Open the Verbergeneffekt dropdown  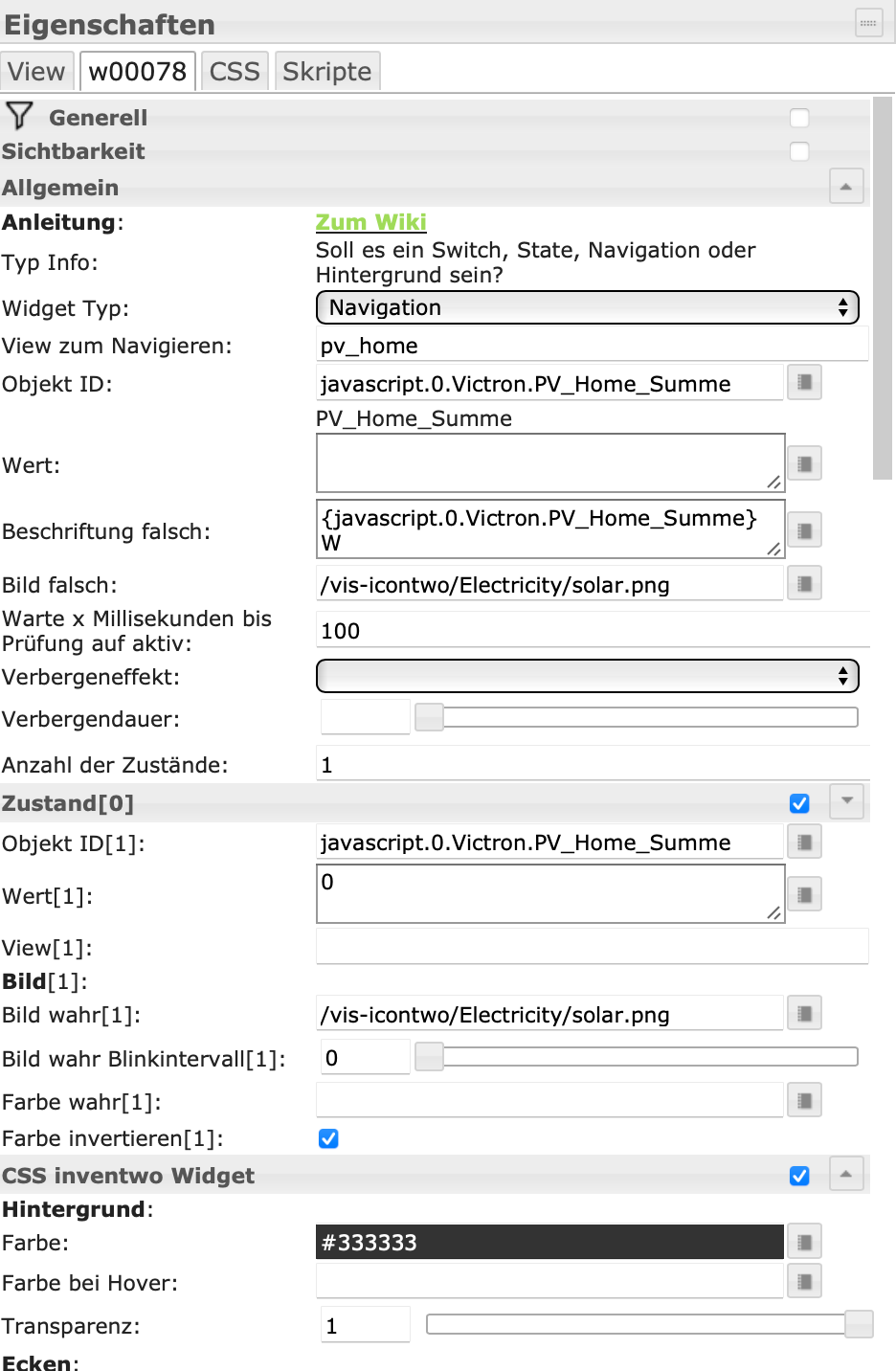pyautogui.click(x=587, y=676)
